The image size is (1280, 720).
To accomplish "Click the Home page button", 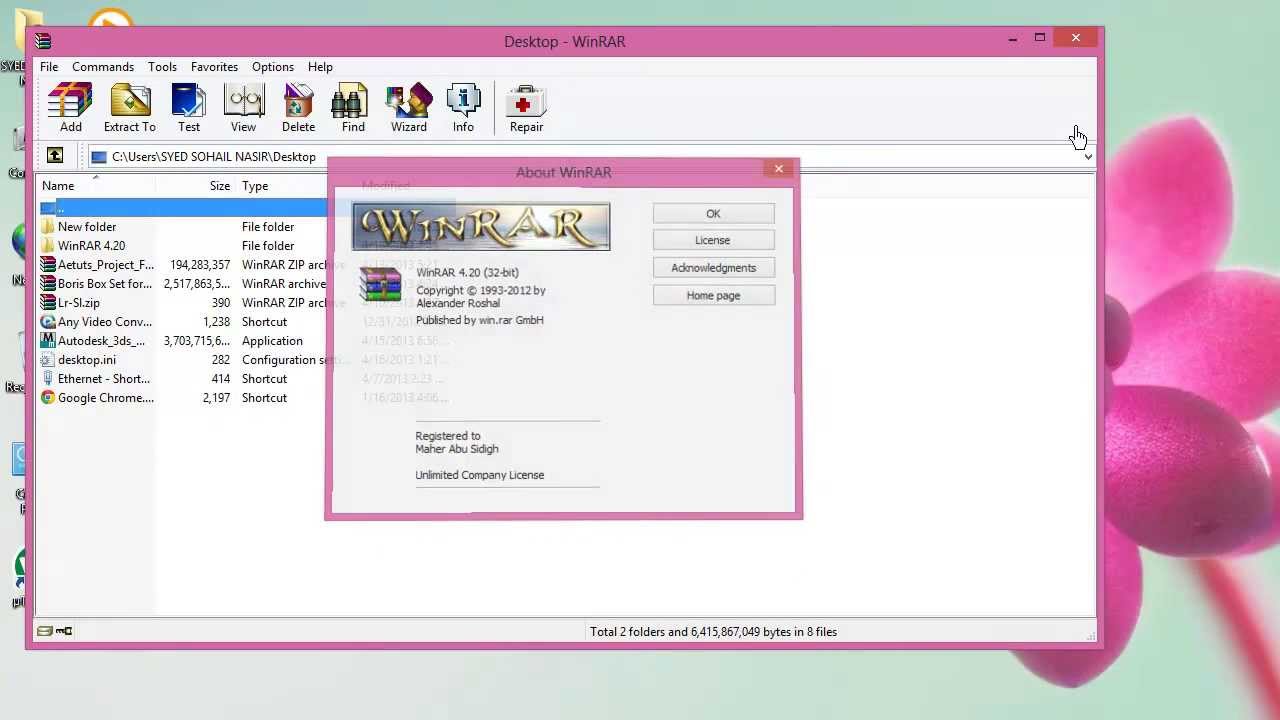I will click(x=713, y=296).
